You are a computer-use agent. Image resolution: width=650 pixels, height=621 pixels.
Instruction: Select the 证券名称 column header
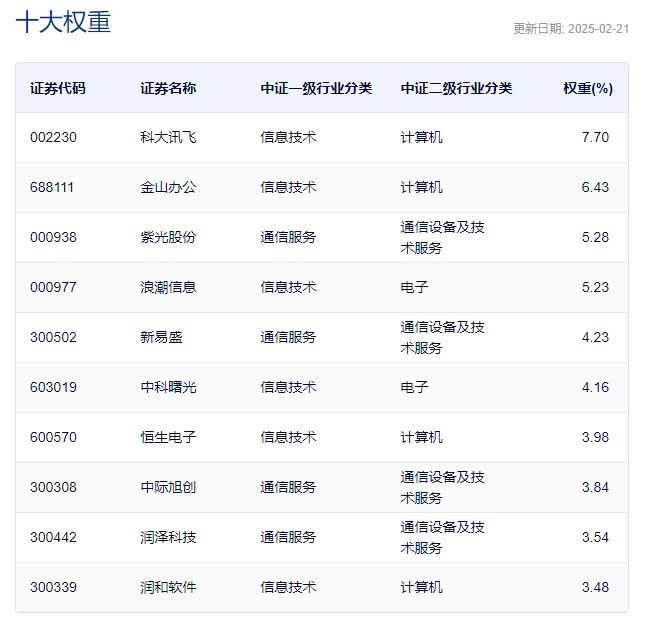pos(168,88)
